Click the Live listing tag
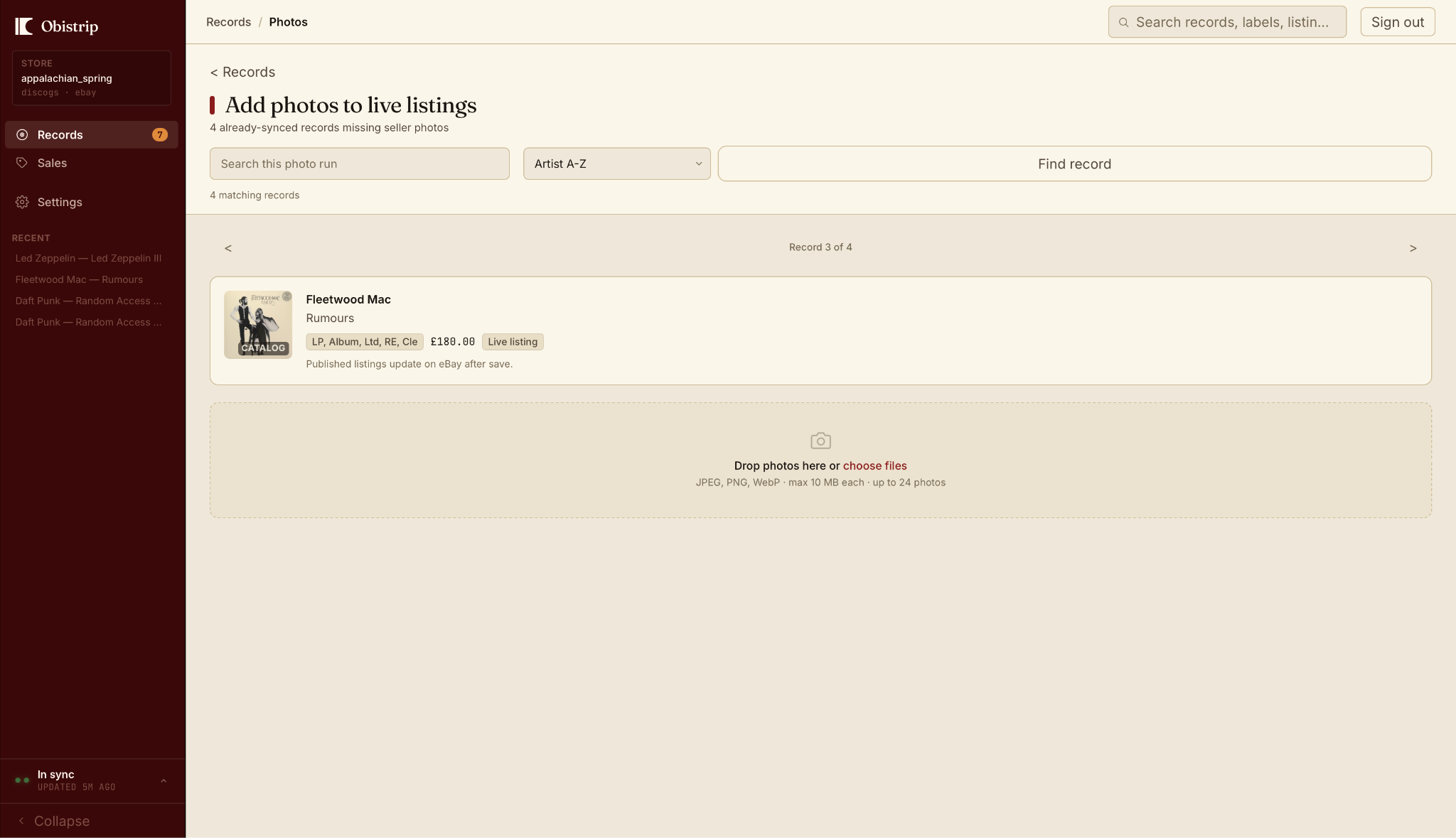This screenshot has height=838, width=1456. click(x=513, y=342)
